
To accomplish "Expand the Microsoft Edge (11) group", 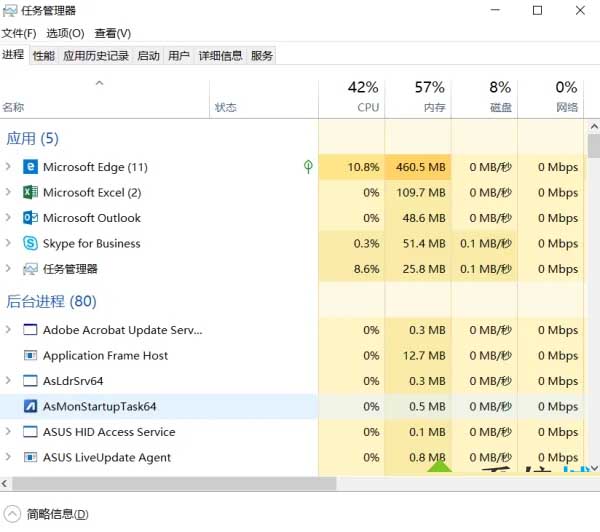I will pyautogui.click(x=8, y=166).
